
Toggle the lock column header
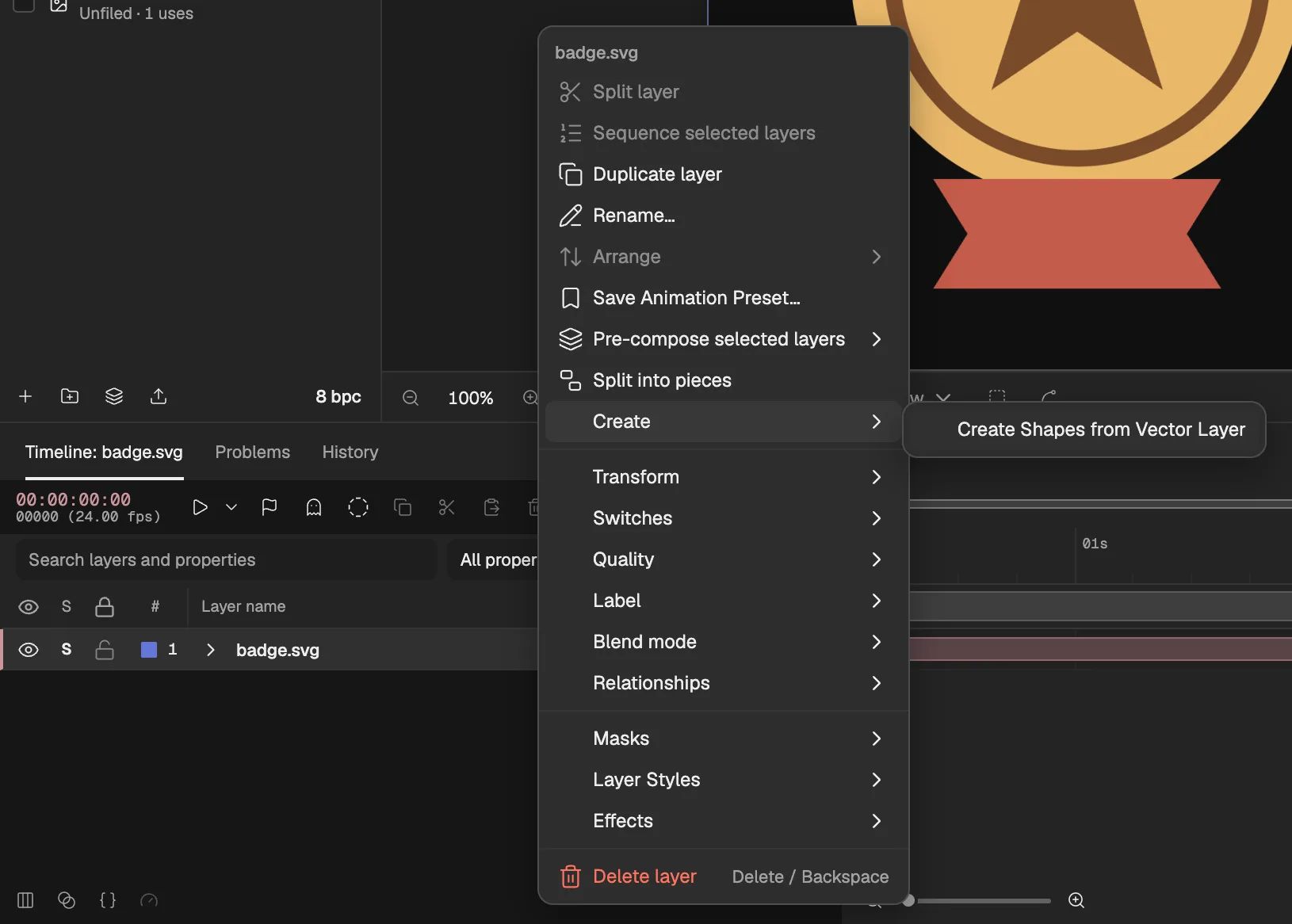tap(105, 607)
